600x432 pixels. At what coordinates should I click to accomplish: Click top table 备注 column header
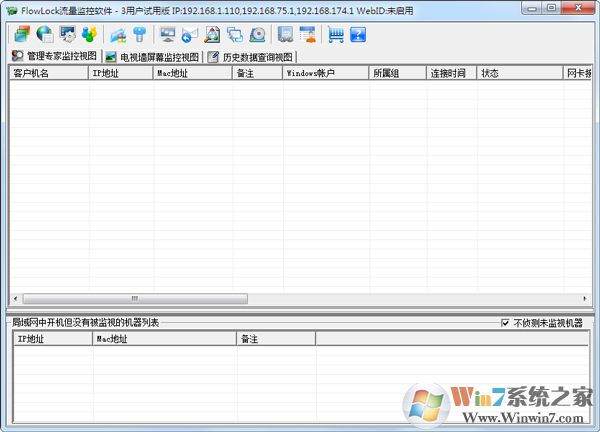(257, 73)
